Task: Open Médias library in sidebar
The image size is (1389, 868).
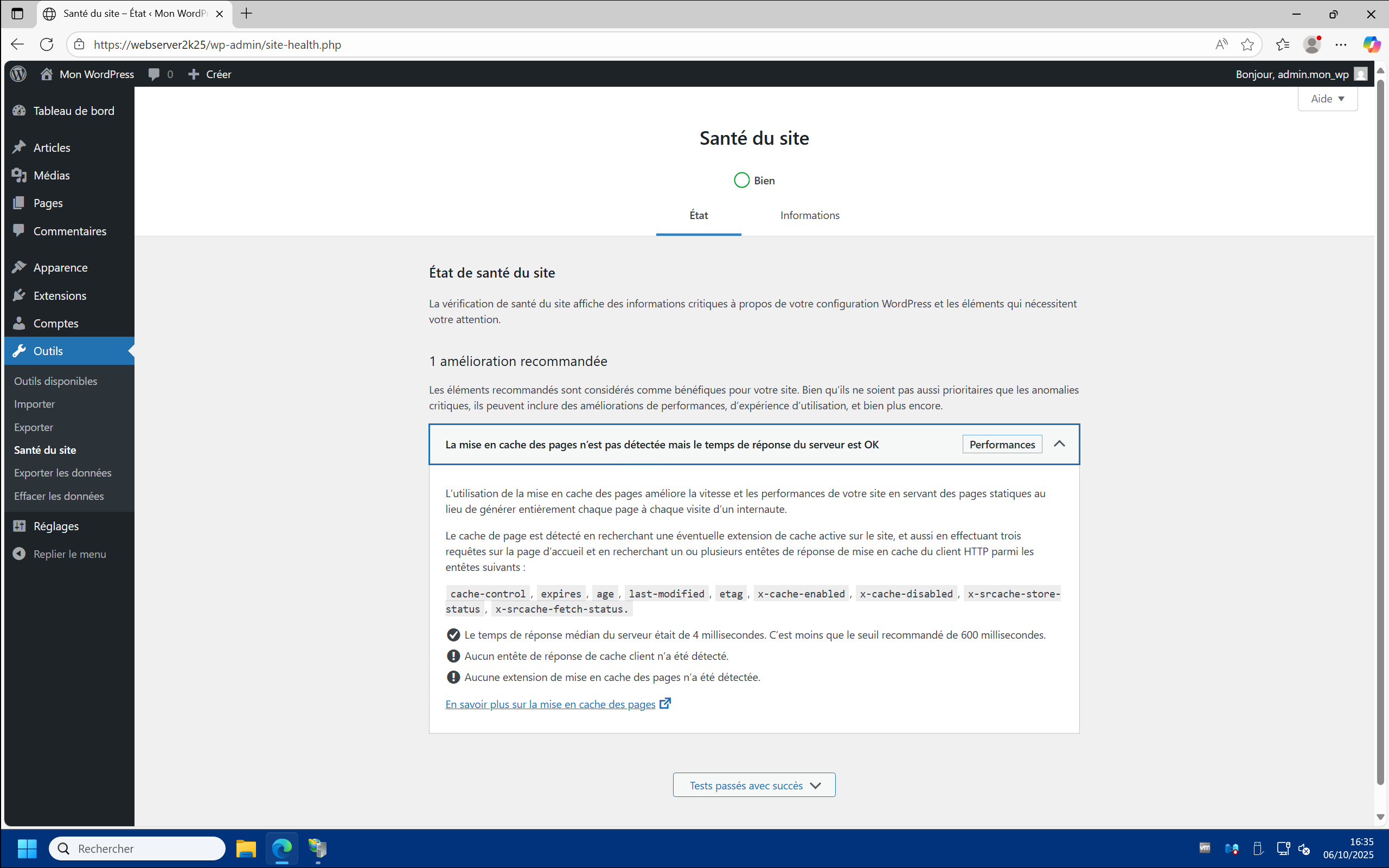Action: [51, 176]
